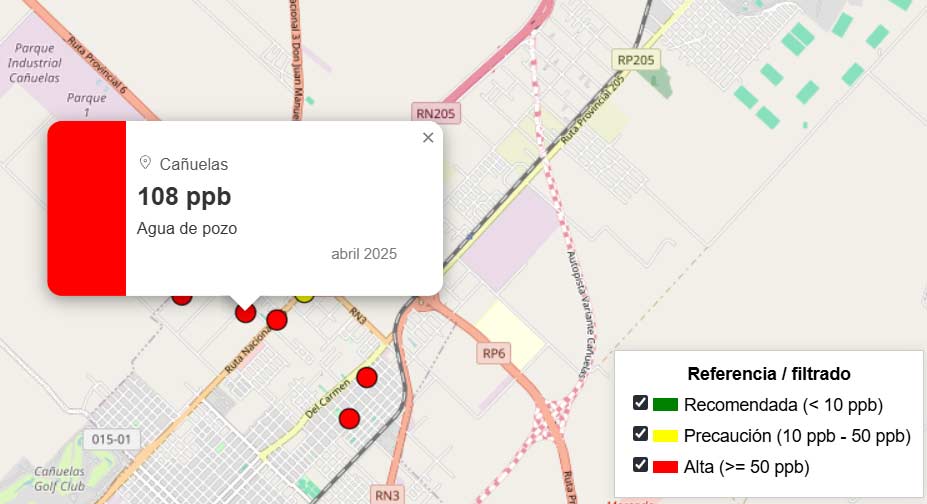The image size is (927, 504).
Task: Disable the Alta (>= 50 ppb) checkbox
Action: tap(641, 465)
